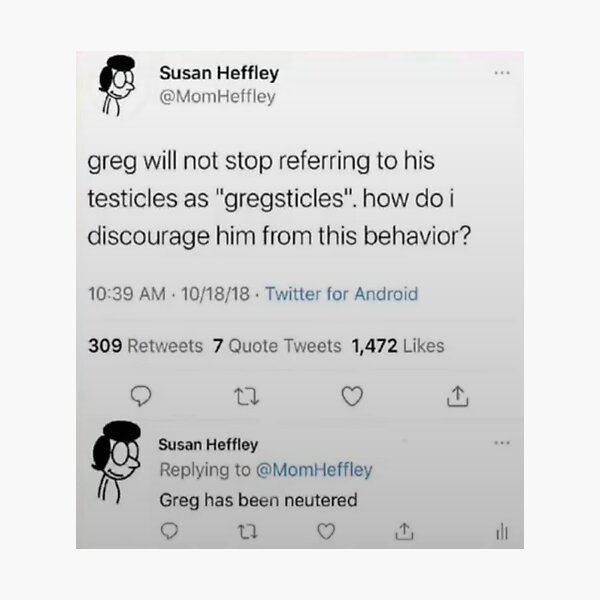Click the @MomHeffley handle under the name
600x600 pixels.
pyautogui.click(x=217, y=97)
